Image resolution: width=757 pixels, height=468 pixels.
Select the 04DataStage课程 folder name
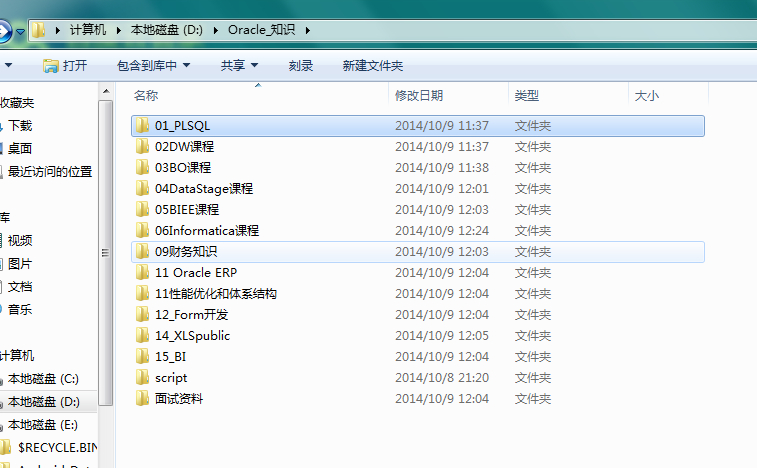204,188
